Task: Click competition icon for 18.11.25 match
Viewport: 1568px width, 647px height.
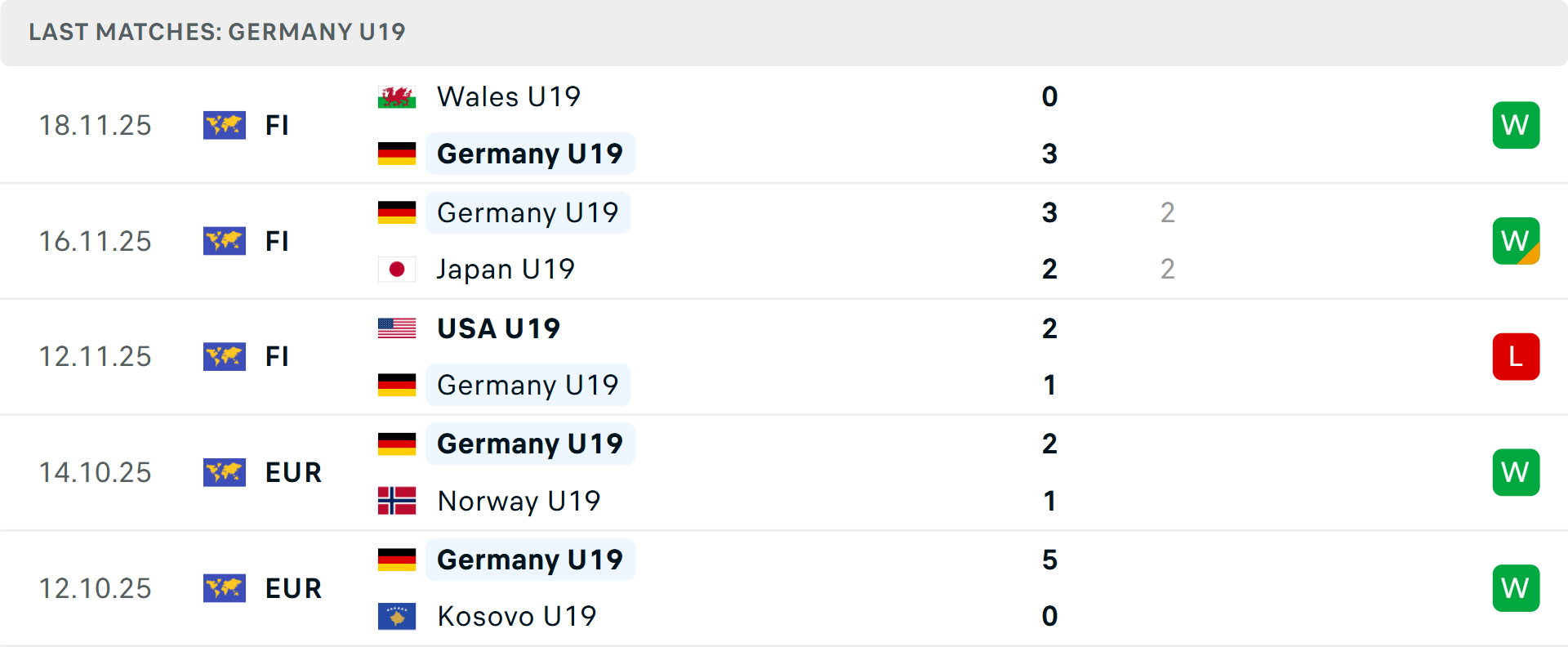Action: [225, 126]
